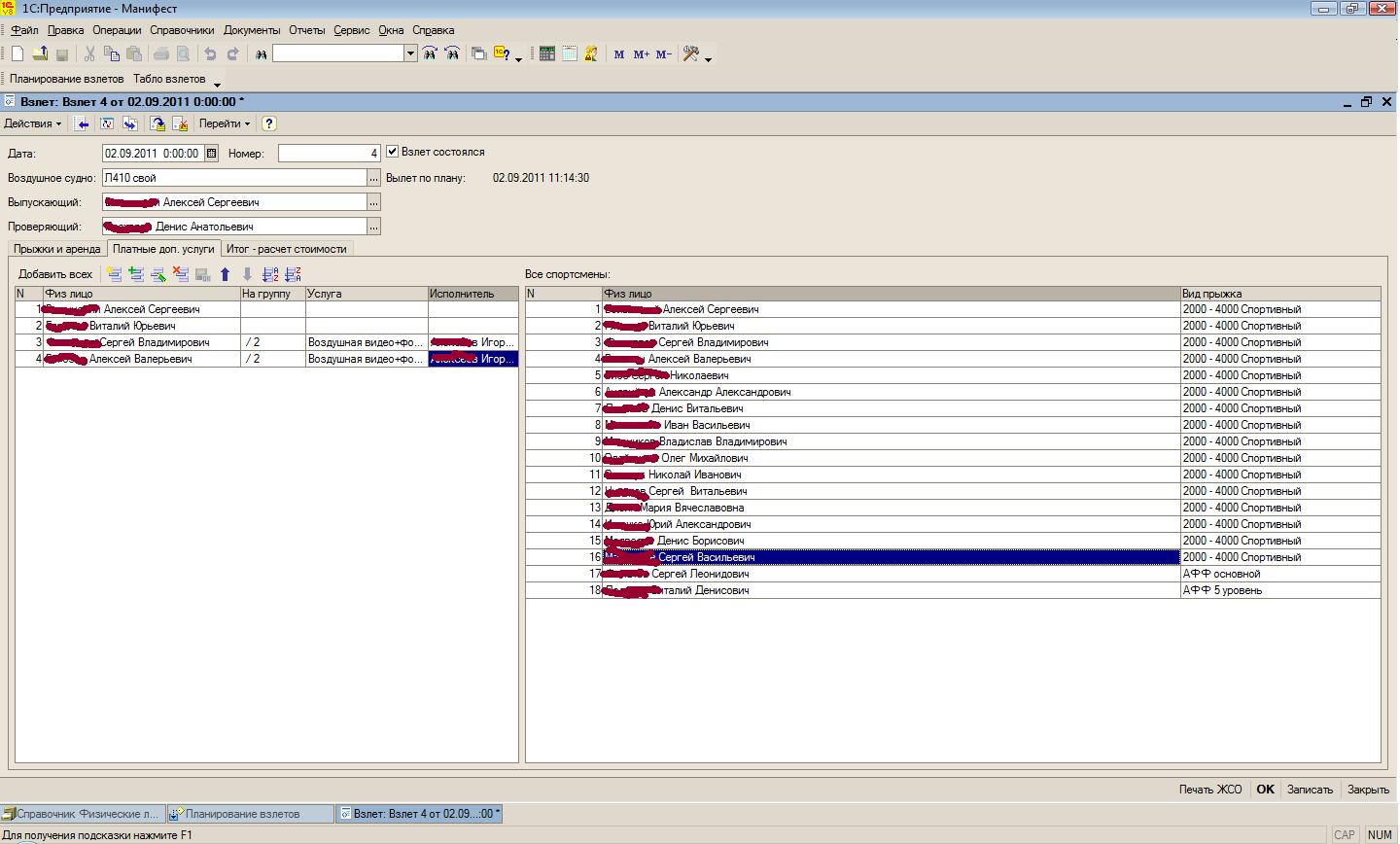Click the Воздушное судно field 'Л410 свой'
Image resolution: width=1400 pixels, height=844 pixels.
click(234, 178)
